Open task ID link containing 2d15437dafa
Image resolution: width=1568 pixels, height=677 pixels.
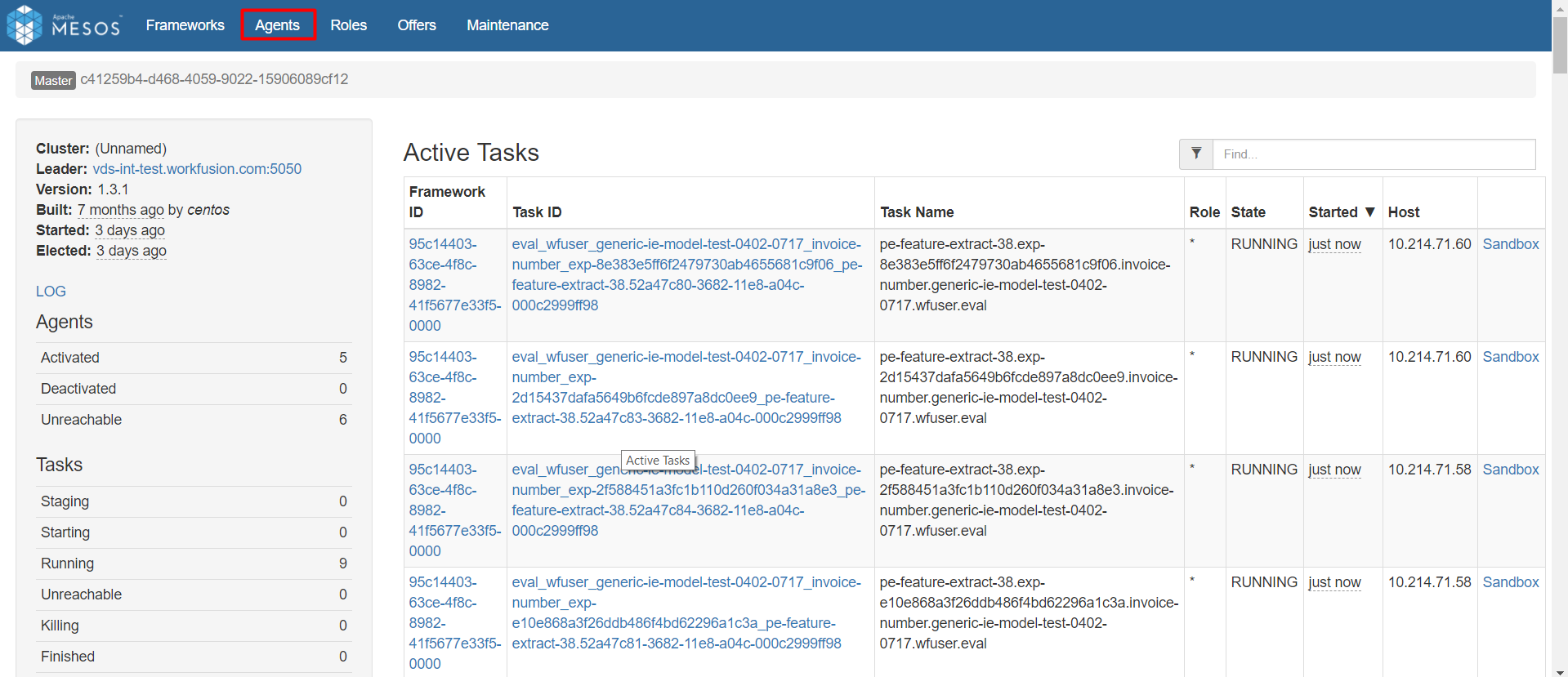point(687,387)
